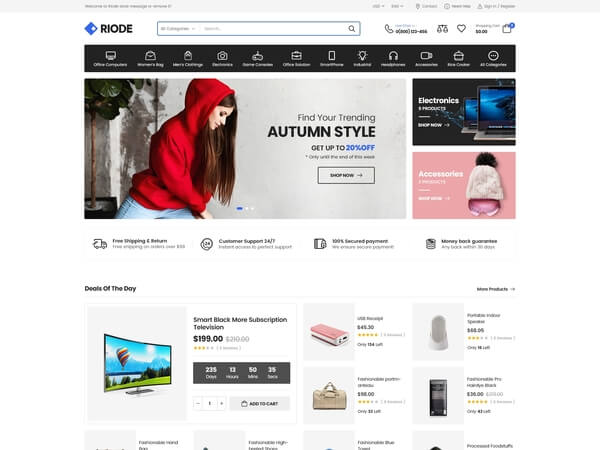Open the USB Receipt product thumbnail
The image size is (600, 450).
point(329,333)
